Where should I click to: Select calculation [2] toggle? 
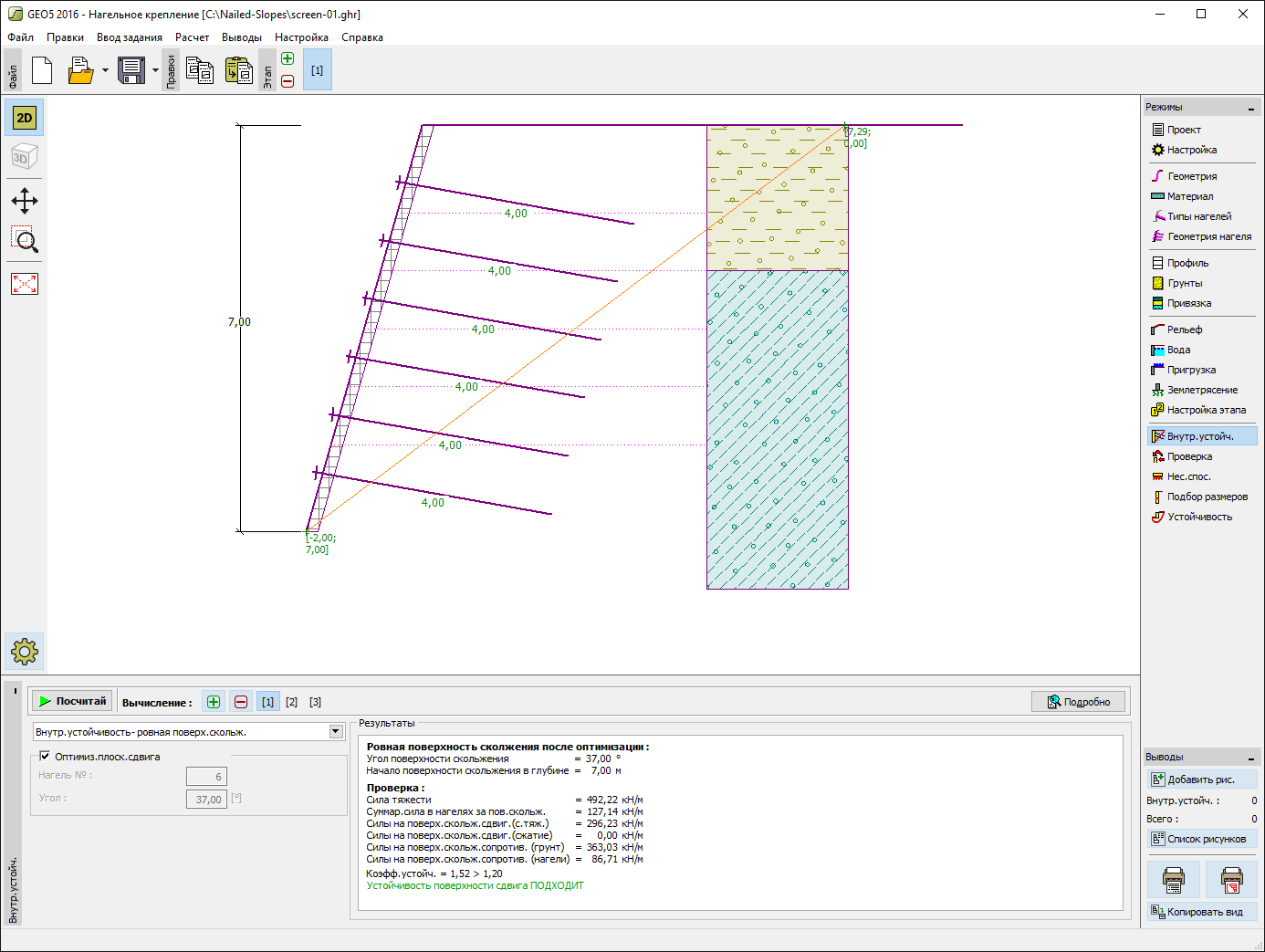(x=291, y=702)
